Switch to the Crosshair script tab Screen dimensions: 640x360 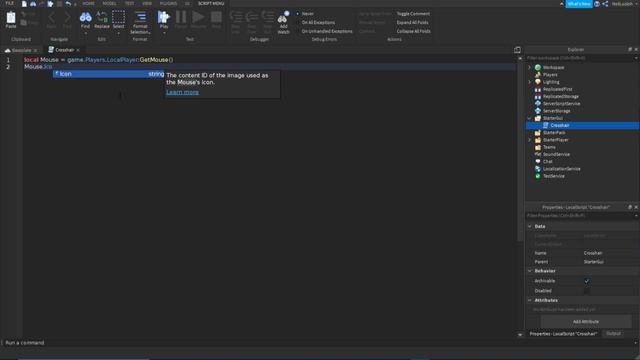pyautogui.click(x=64, y=50)
